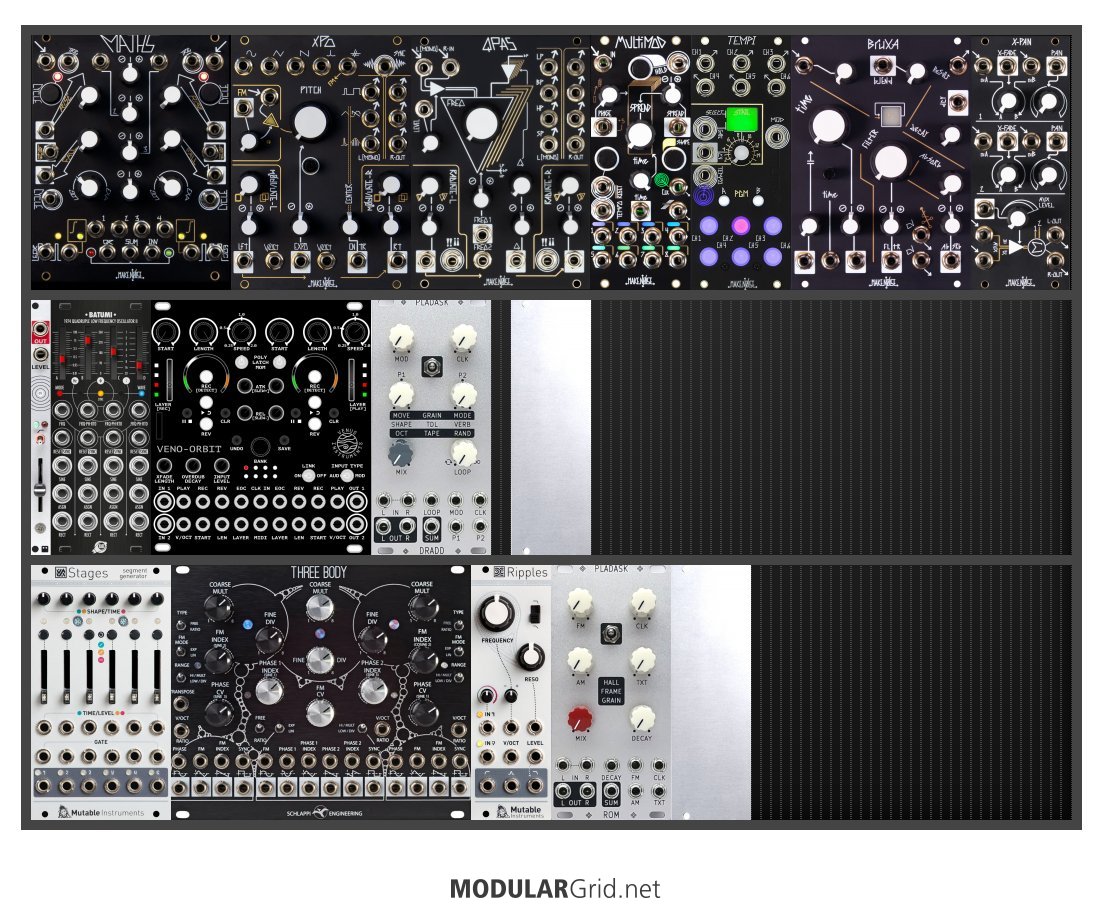Click the grey MIX knob on Dradd

click(x=401, y=453)
